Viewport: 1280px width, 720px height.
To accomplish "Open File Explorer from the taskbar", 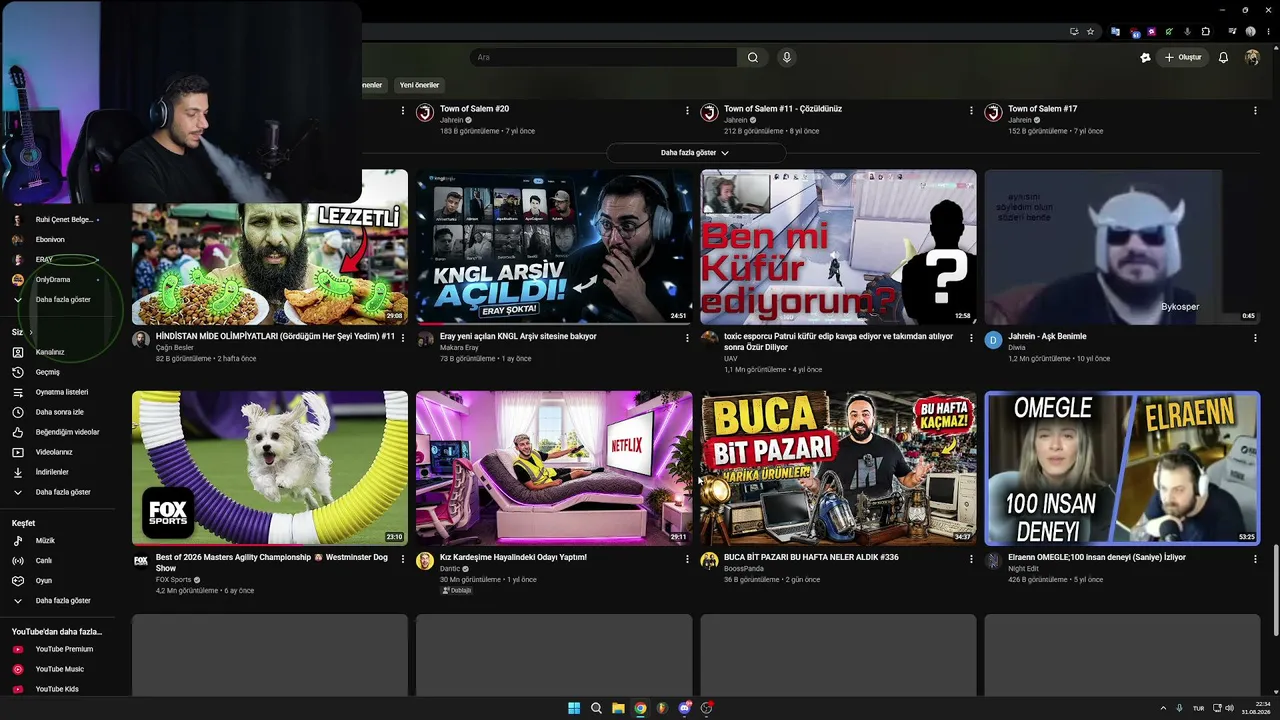I will (618, 708).
